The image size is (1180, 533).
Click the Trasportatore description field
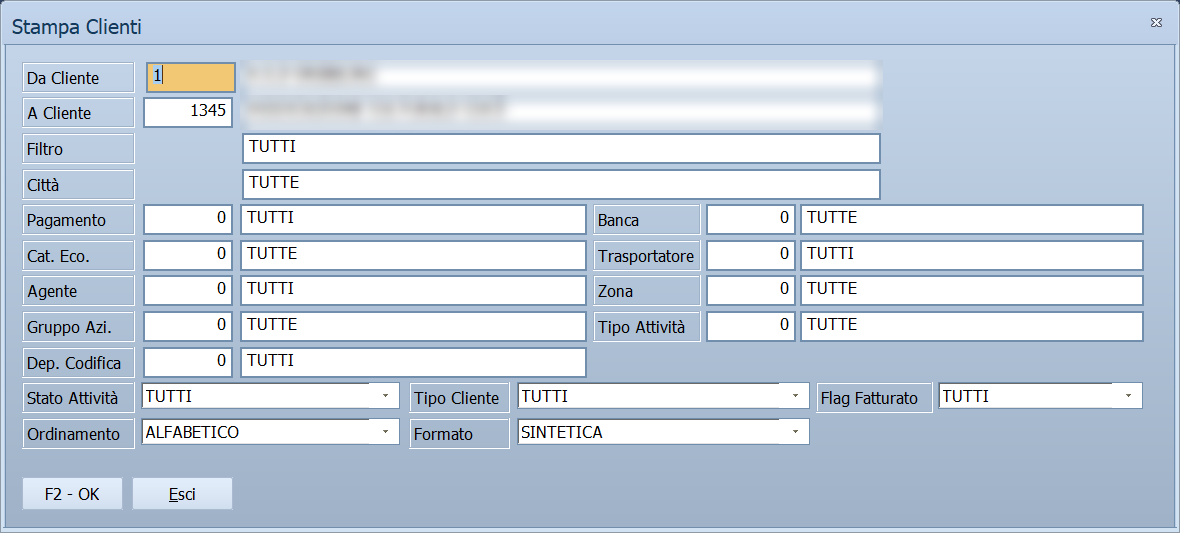pyautogui.click(x=972, y=255)
